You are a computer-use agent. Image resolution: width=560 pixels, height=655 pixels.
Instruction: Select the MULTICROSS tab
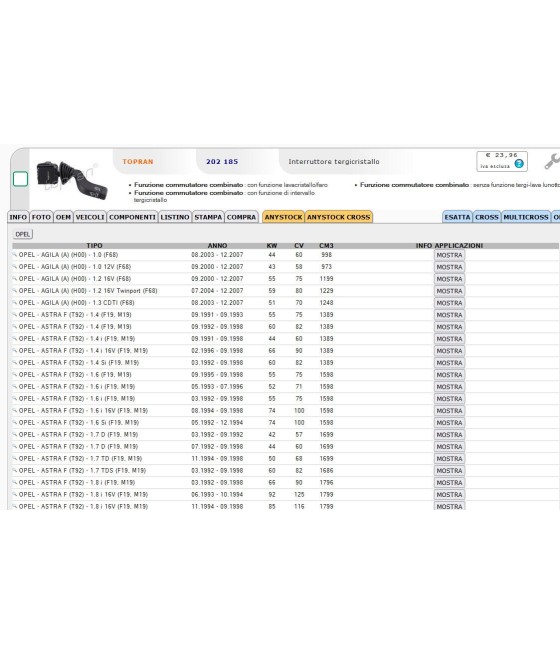(526, 217)
